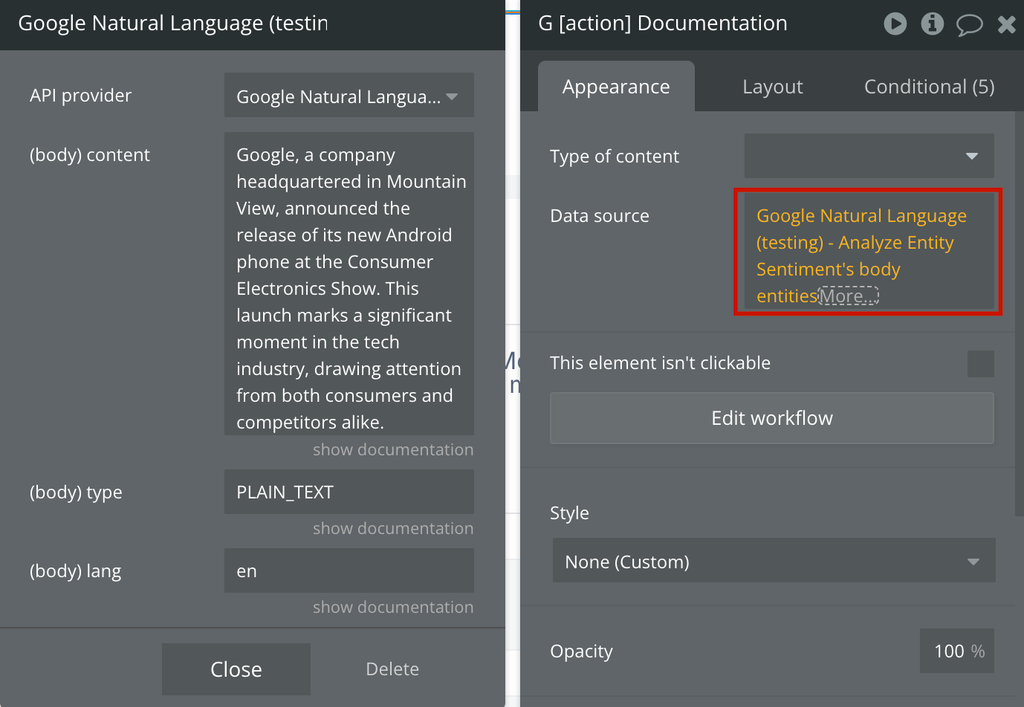Screen dimensions: 1024x707
Task: Switch to the Appearance tab
Action: (x=616, y=87)
